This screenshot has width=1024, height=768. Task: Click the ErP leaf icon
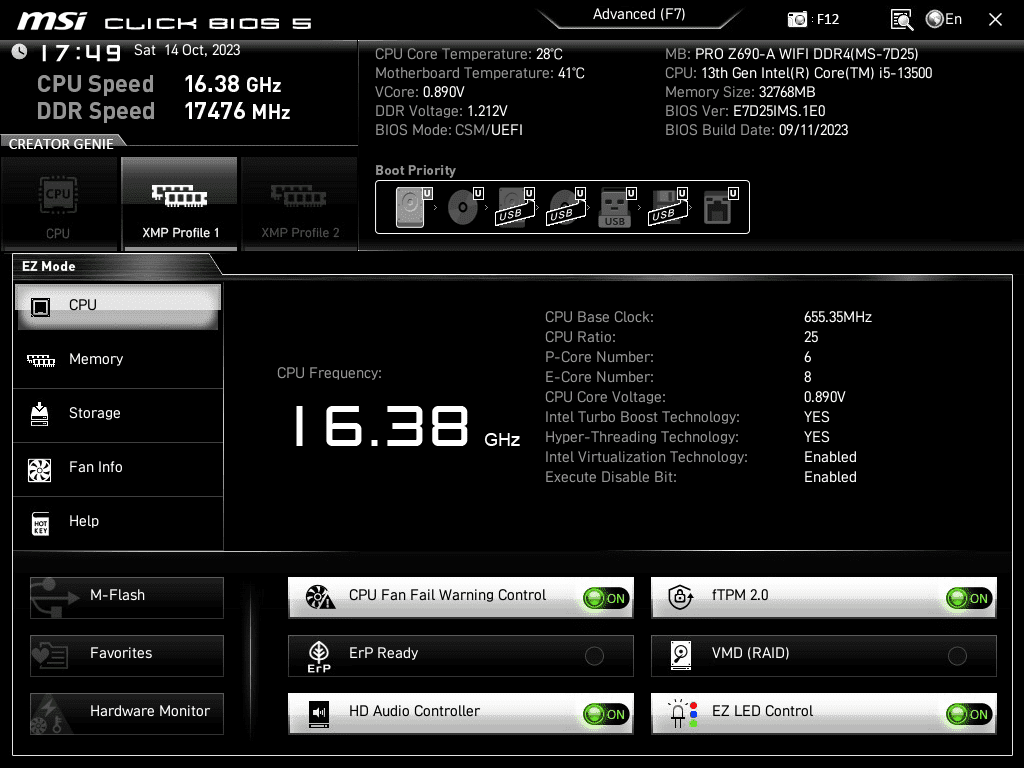coord(319,656)
